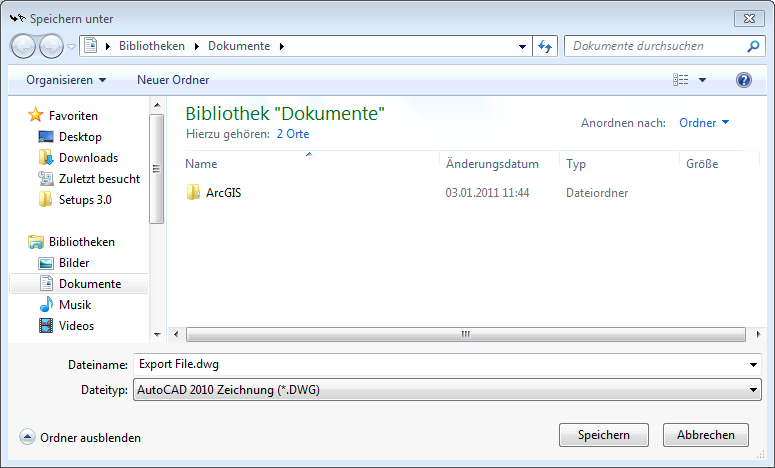Click the back navigation arrow button

coord(24,46)
